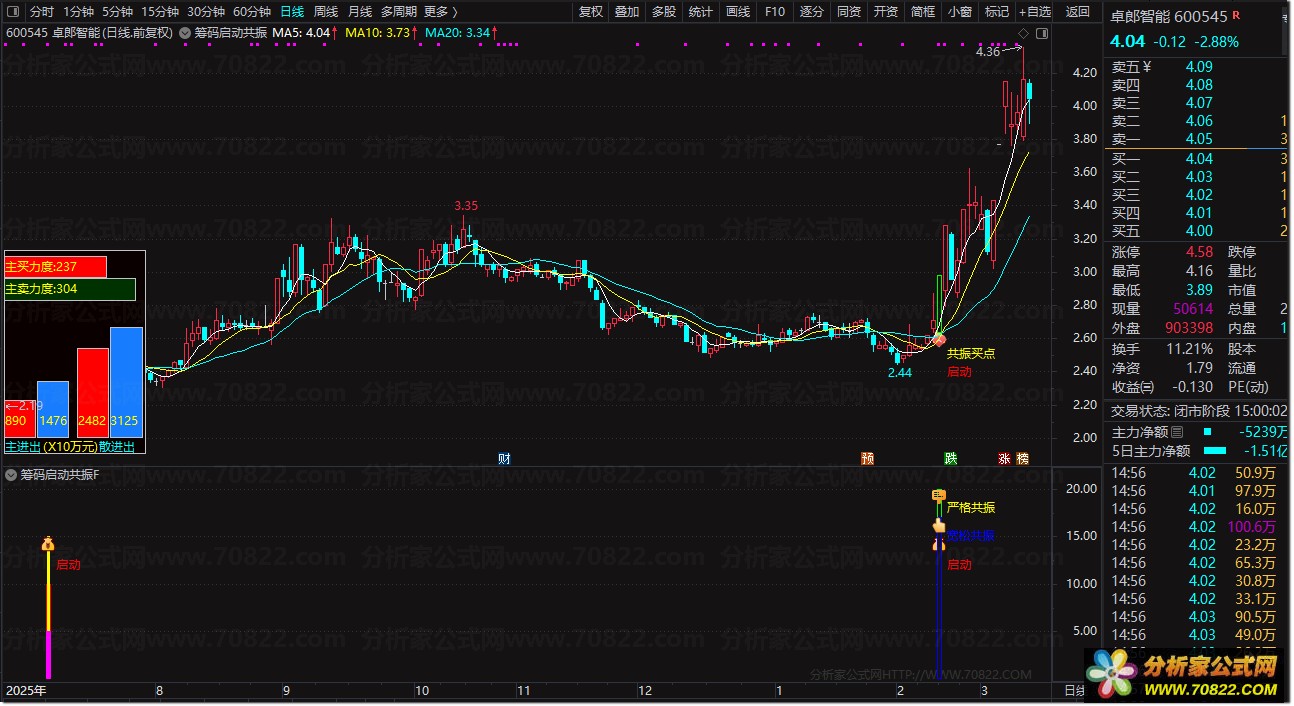Switch to 30分钟 period
This screenshot has height=706, width=1294.
click(x=206, y=12)
